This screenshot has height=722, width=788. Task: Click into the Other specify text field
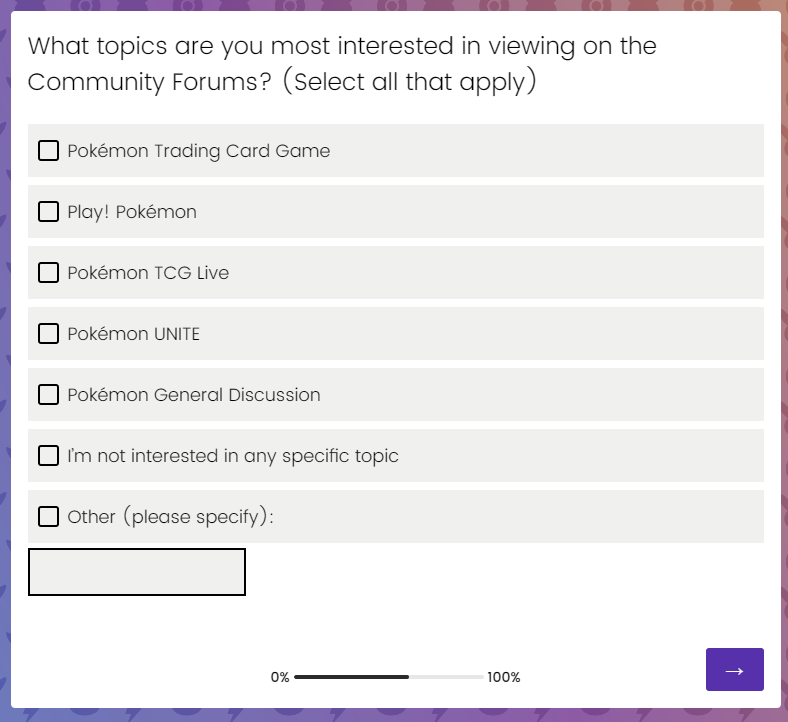(137, 572)
